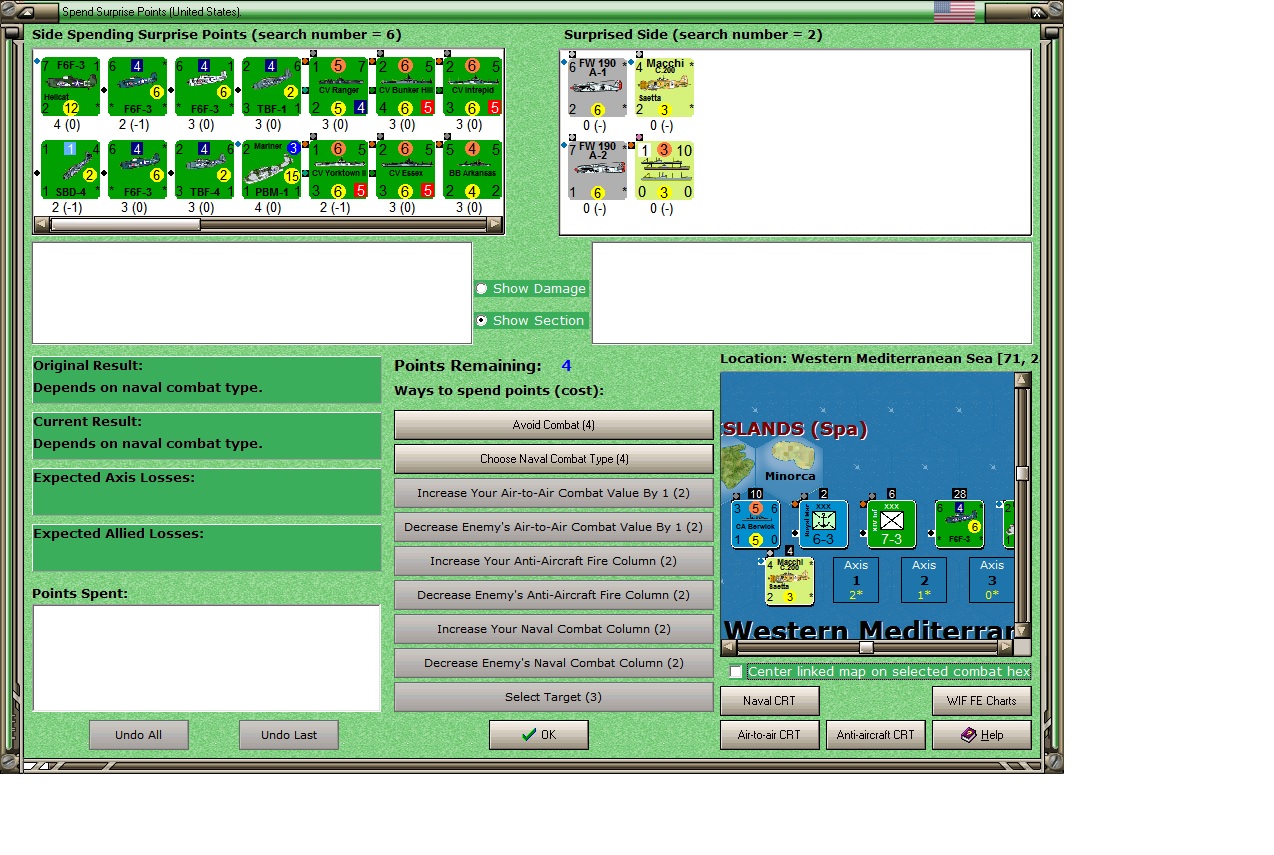
Task: Select the F6F-3 counter valued 2 (-1)
Action: pos(138,87)
